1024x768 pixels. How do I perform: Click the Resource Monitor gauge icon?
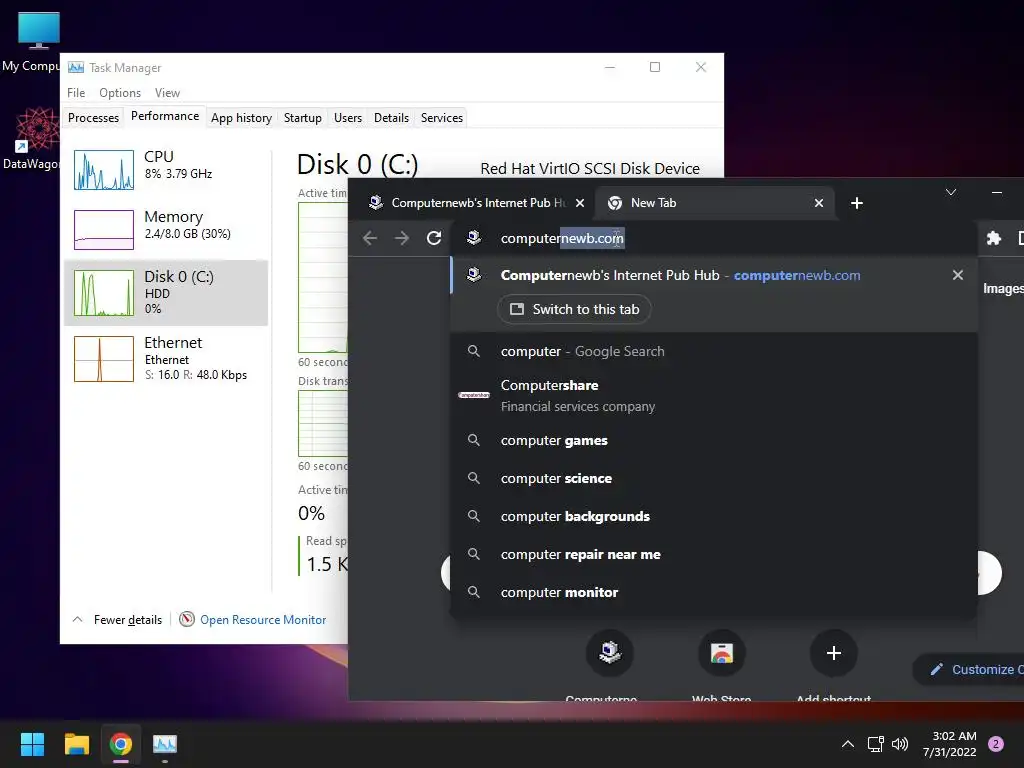click(x=187, y=619)
